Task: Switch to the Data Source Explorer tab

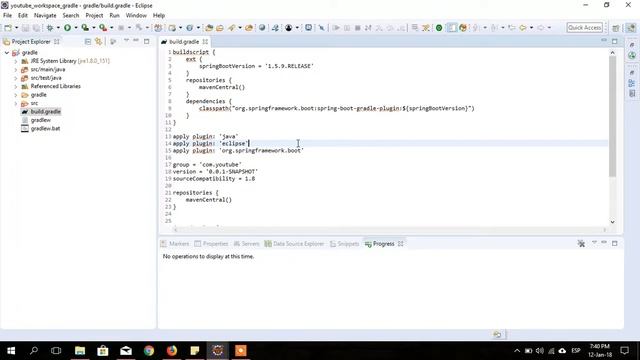Action: [x=294, y=244]
